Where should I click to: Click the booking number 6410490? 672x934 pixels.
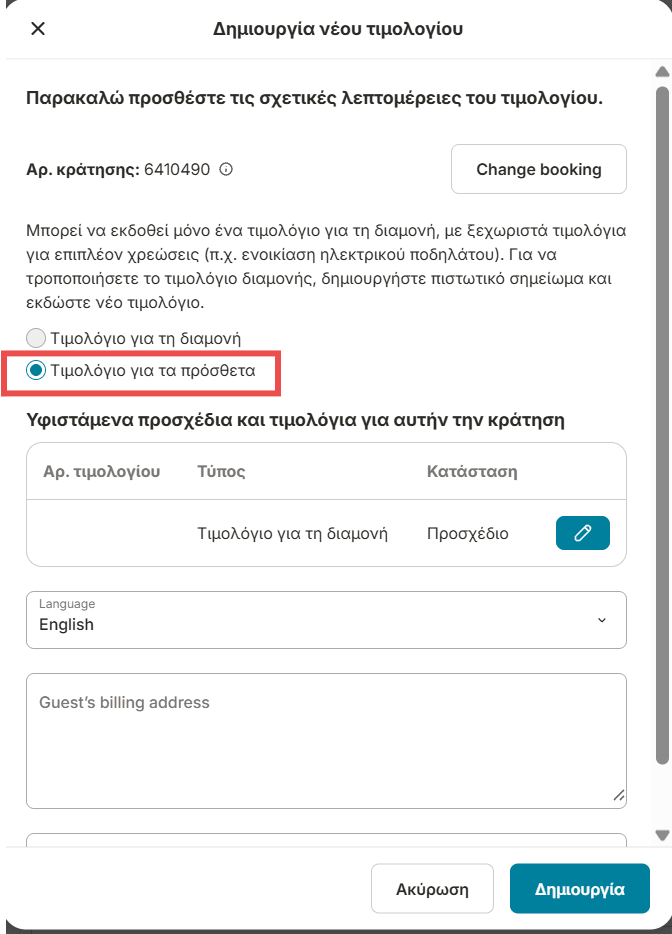tap(177, 169)
